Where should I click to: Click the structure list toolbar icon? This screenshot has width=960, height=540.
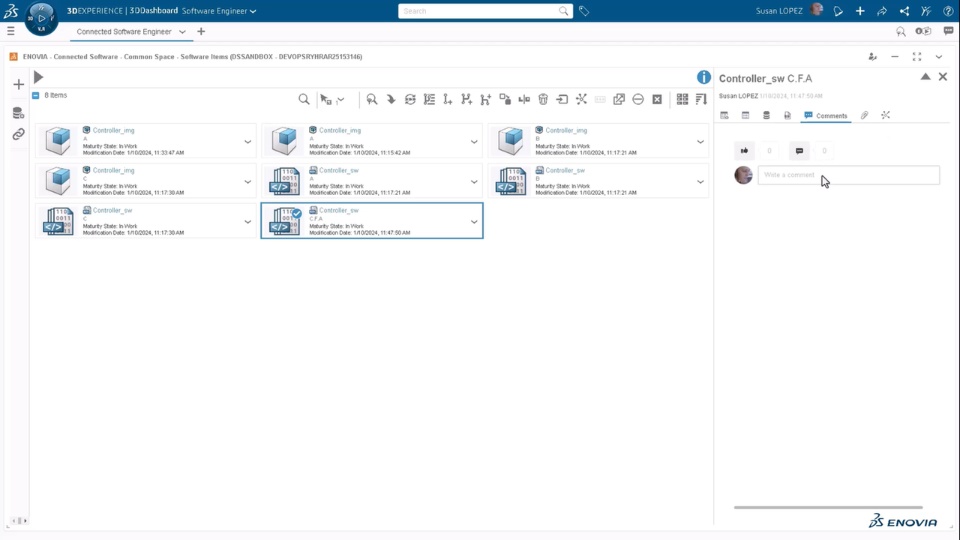429,99
